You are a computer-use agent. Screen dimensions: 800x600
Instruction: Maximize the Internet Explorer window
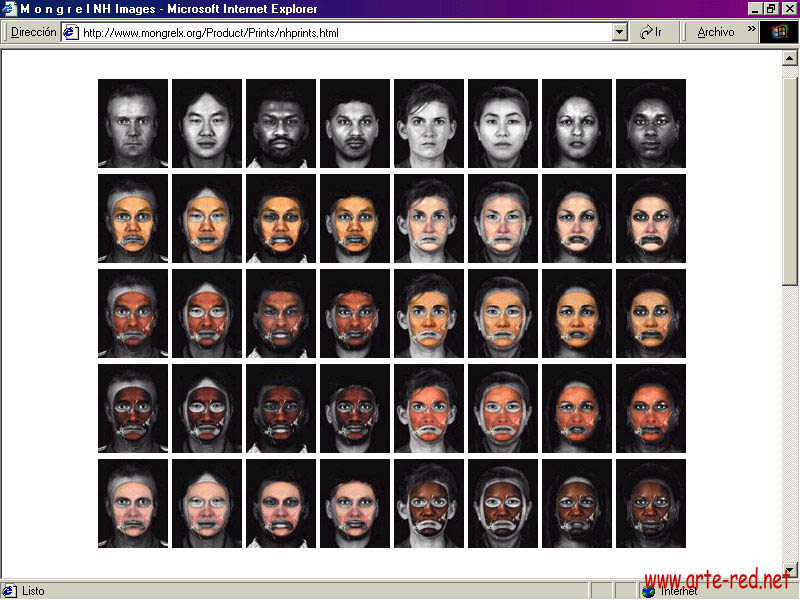pos(771,9)
